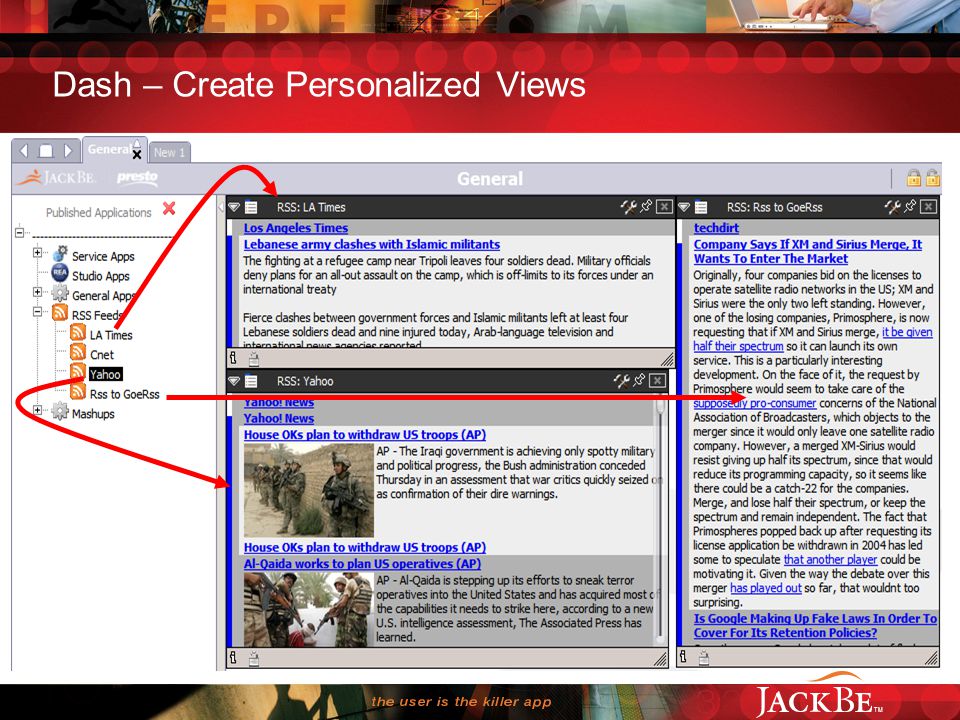
Task: Select Rss to GoeRss in the tree
Action: [x=124, y=394]
